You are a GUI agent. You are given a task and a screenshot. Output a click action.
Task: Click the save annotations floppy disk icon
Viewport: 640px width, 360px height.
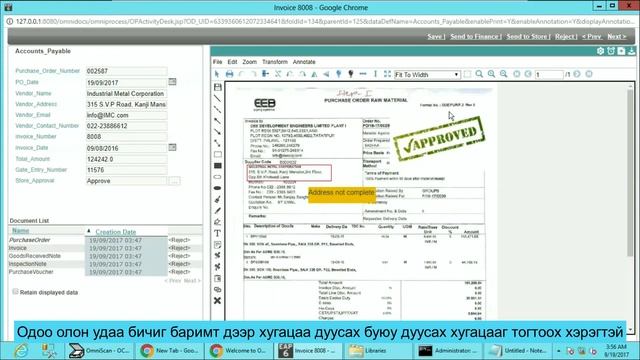[x=218, y=87]
